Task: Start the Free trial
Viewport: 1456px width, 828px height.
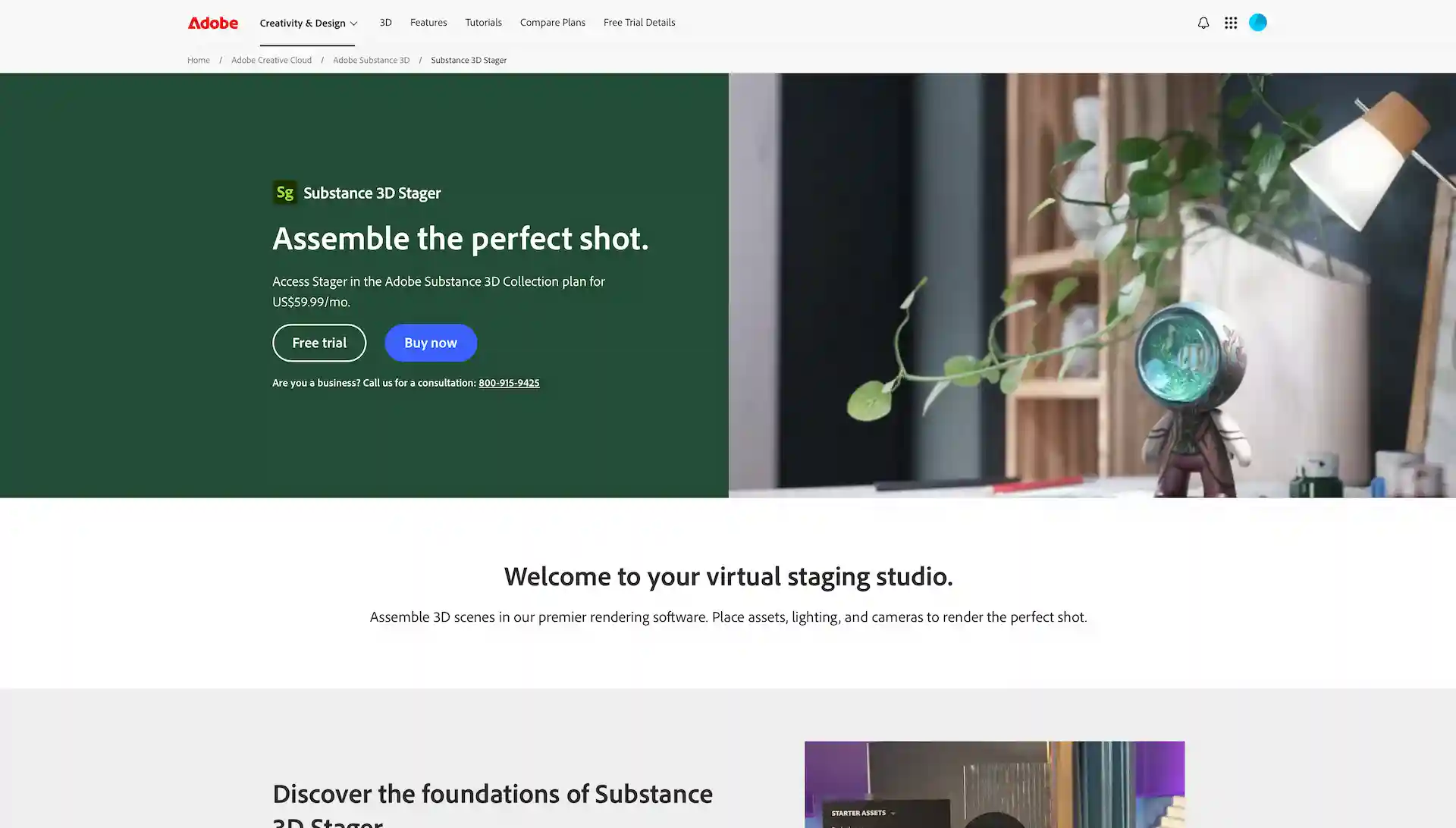Action: pyautogui.click(x=318, y=343)
